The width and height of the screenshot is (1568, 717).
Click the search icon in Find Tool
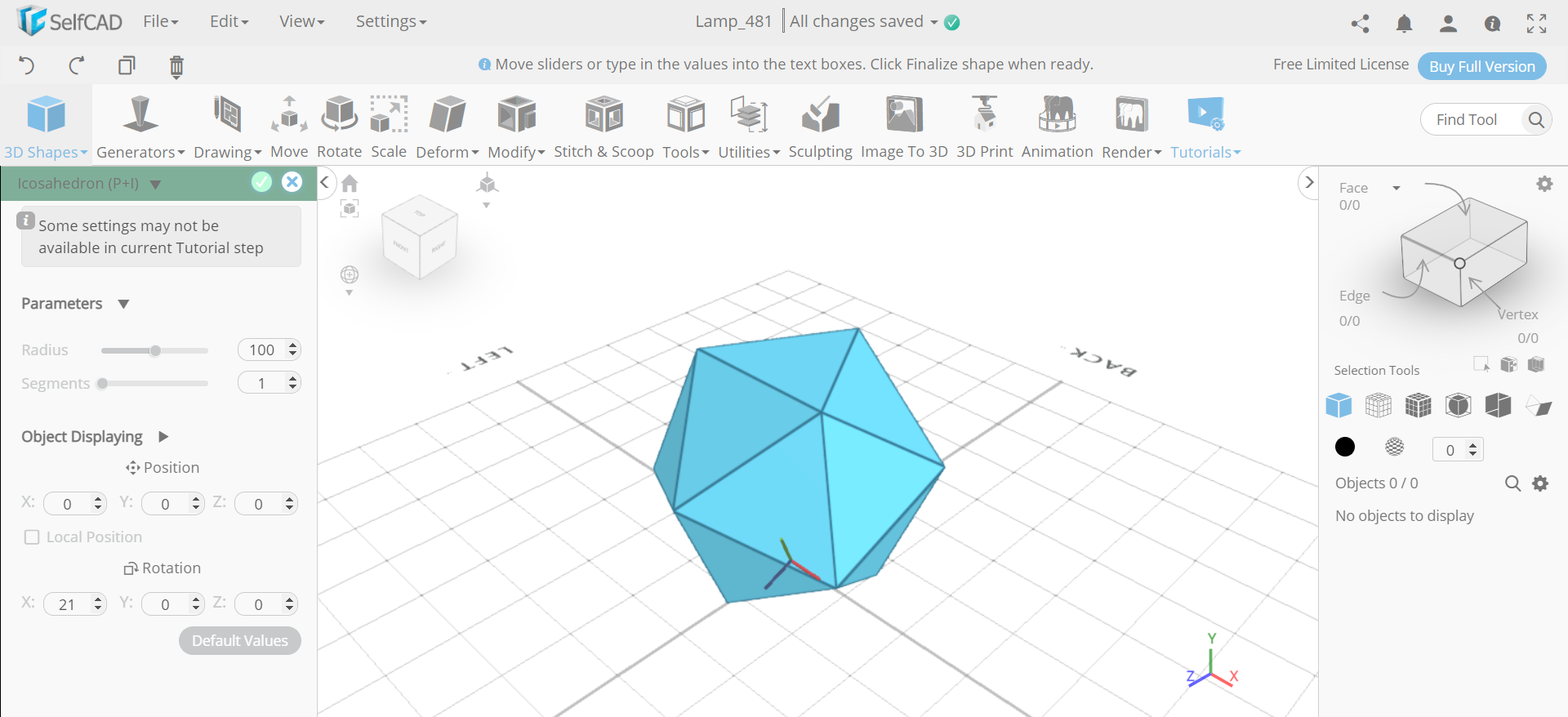click(x=1535, y=120)
